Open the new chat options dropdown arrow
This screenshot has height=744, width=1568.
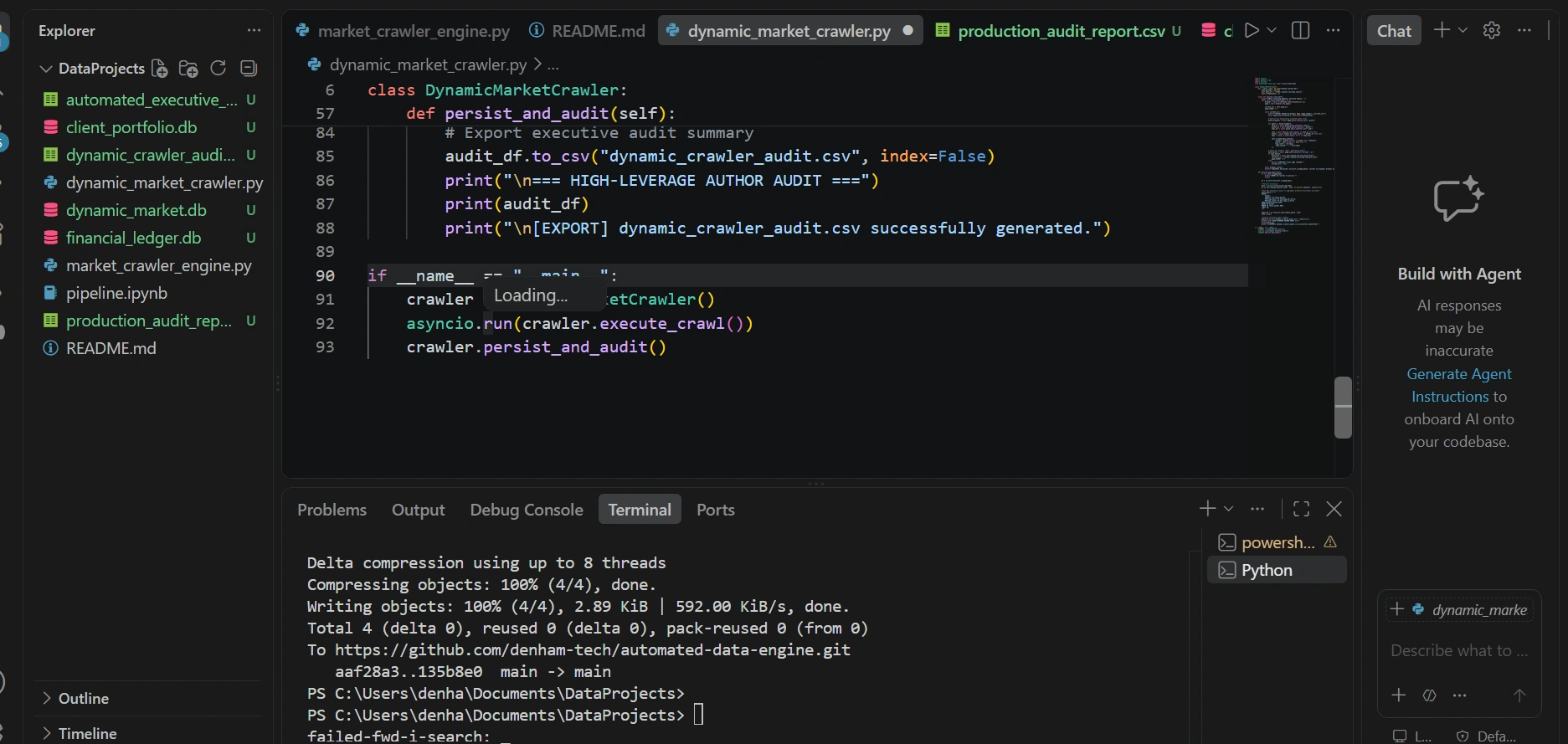pos(1463,30)
